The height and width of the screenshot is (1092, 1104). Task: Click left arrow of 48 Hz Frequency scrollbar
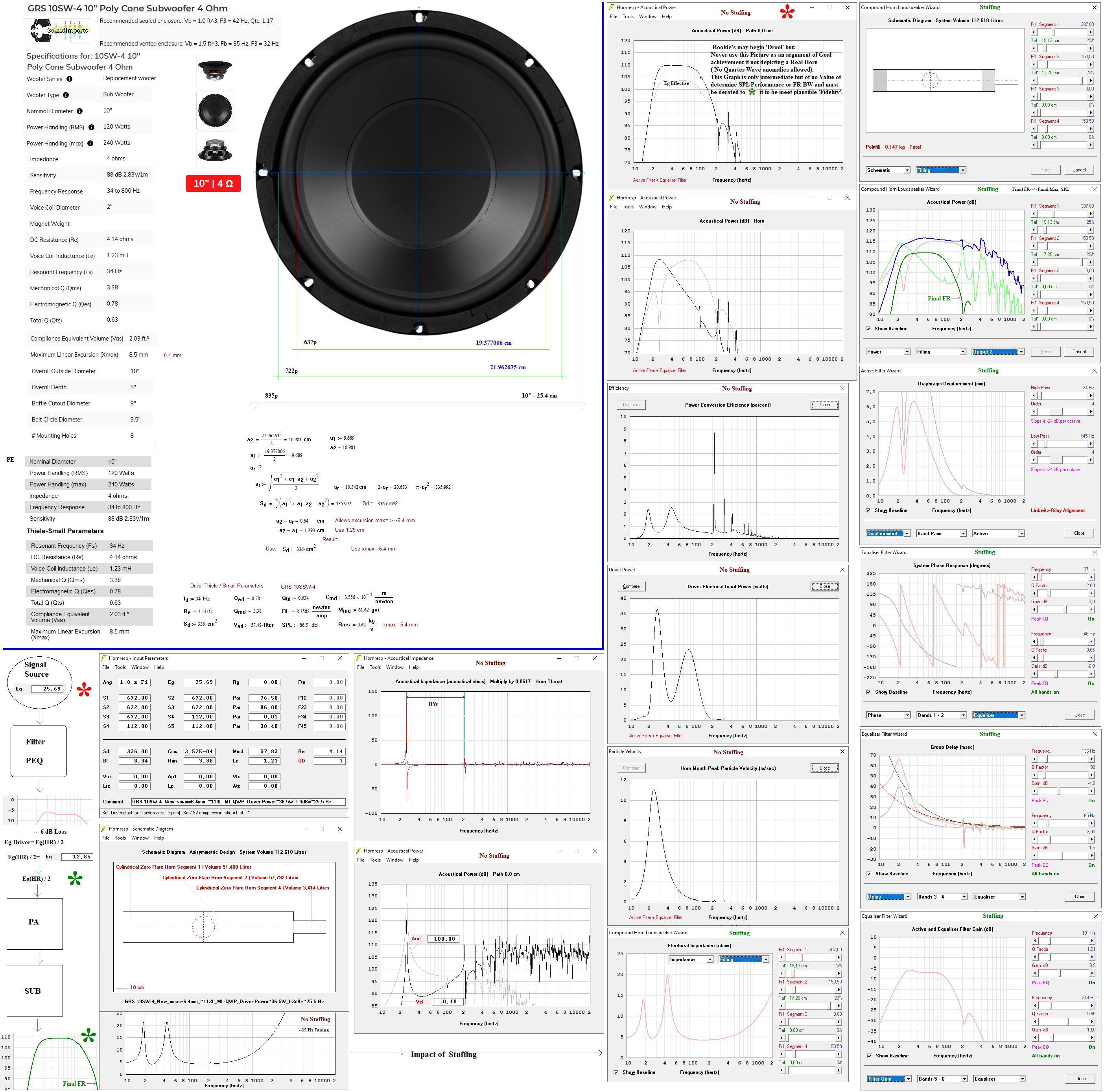pyautogui.click(x=1034, y=642)
